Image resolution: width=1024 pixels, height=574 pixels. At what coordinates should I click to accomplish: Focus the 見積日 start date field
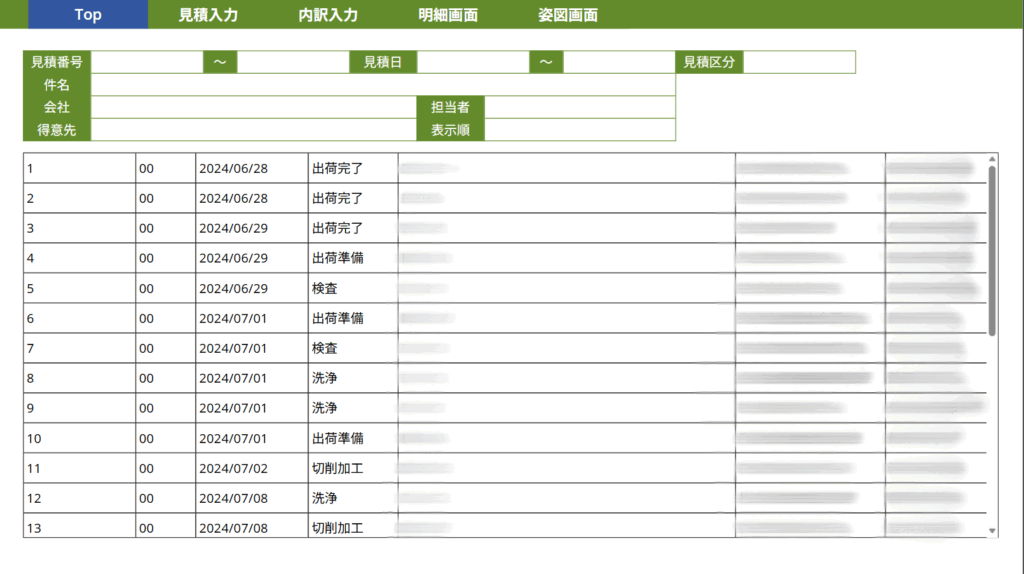pos(473,62)
